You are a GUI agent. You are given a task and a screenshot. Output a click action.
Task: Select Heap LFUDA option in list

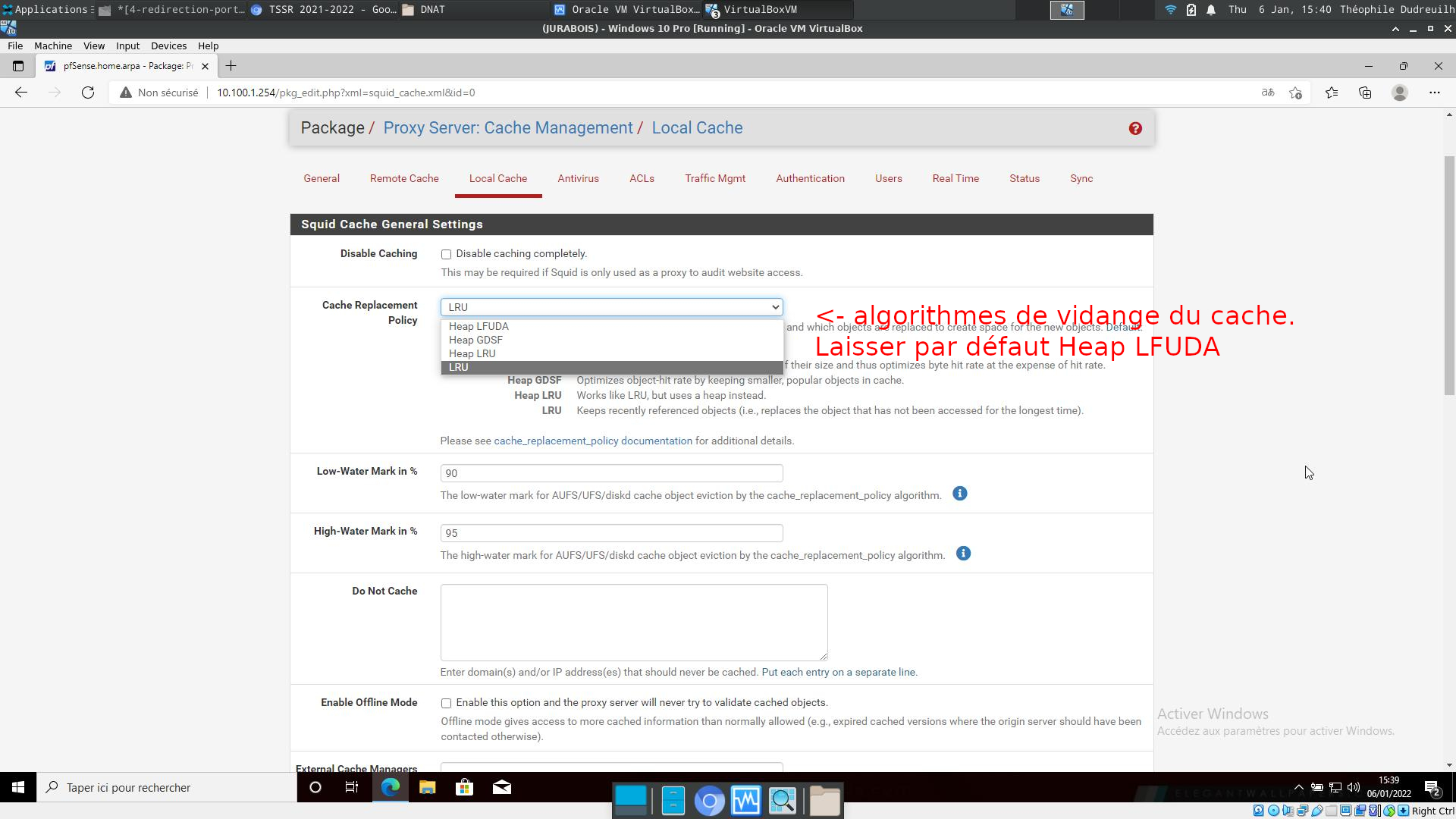[479, 326]
